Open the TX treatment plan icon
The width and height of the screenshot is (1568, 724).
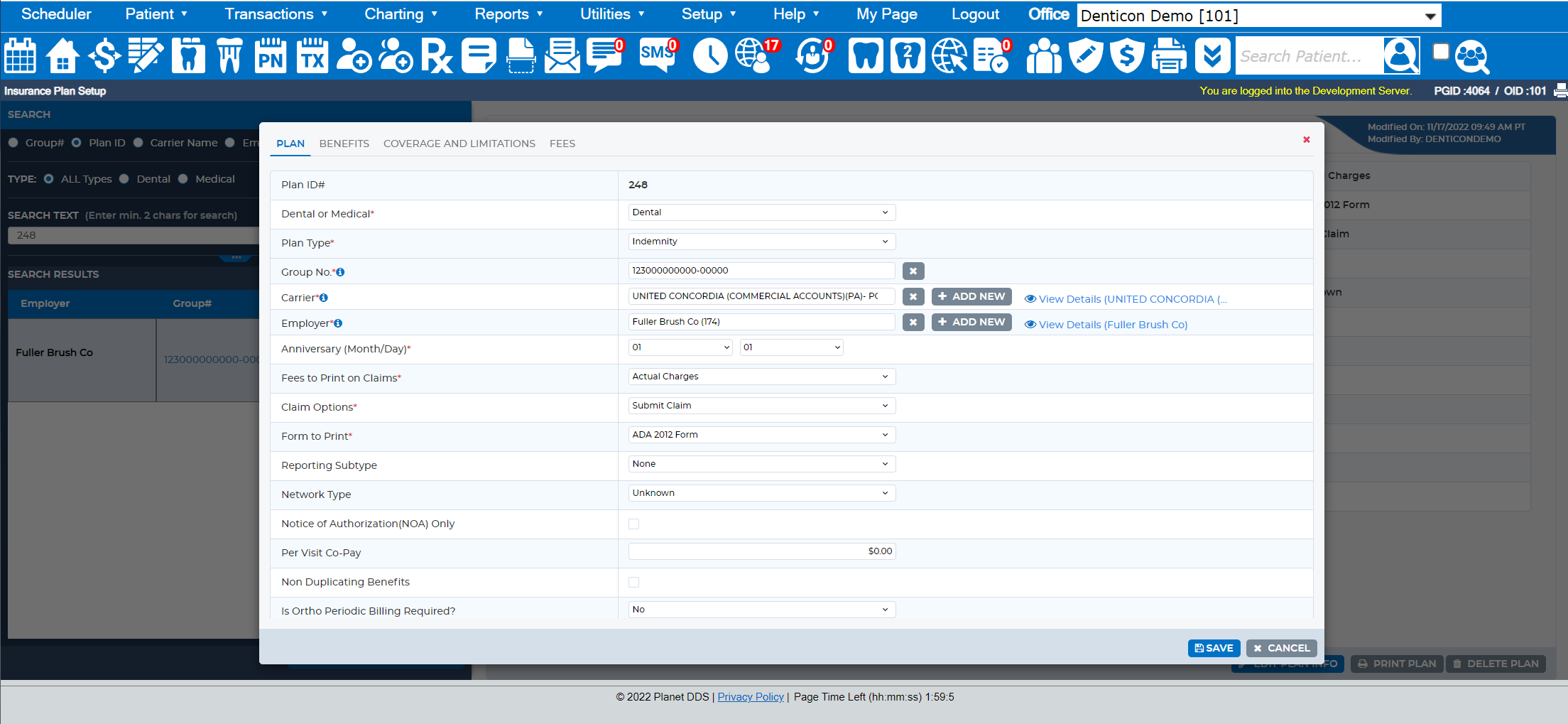click(312, 56)
